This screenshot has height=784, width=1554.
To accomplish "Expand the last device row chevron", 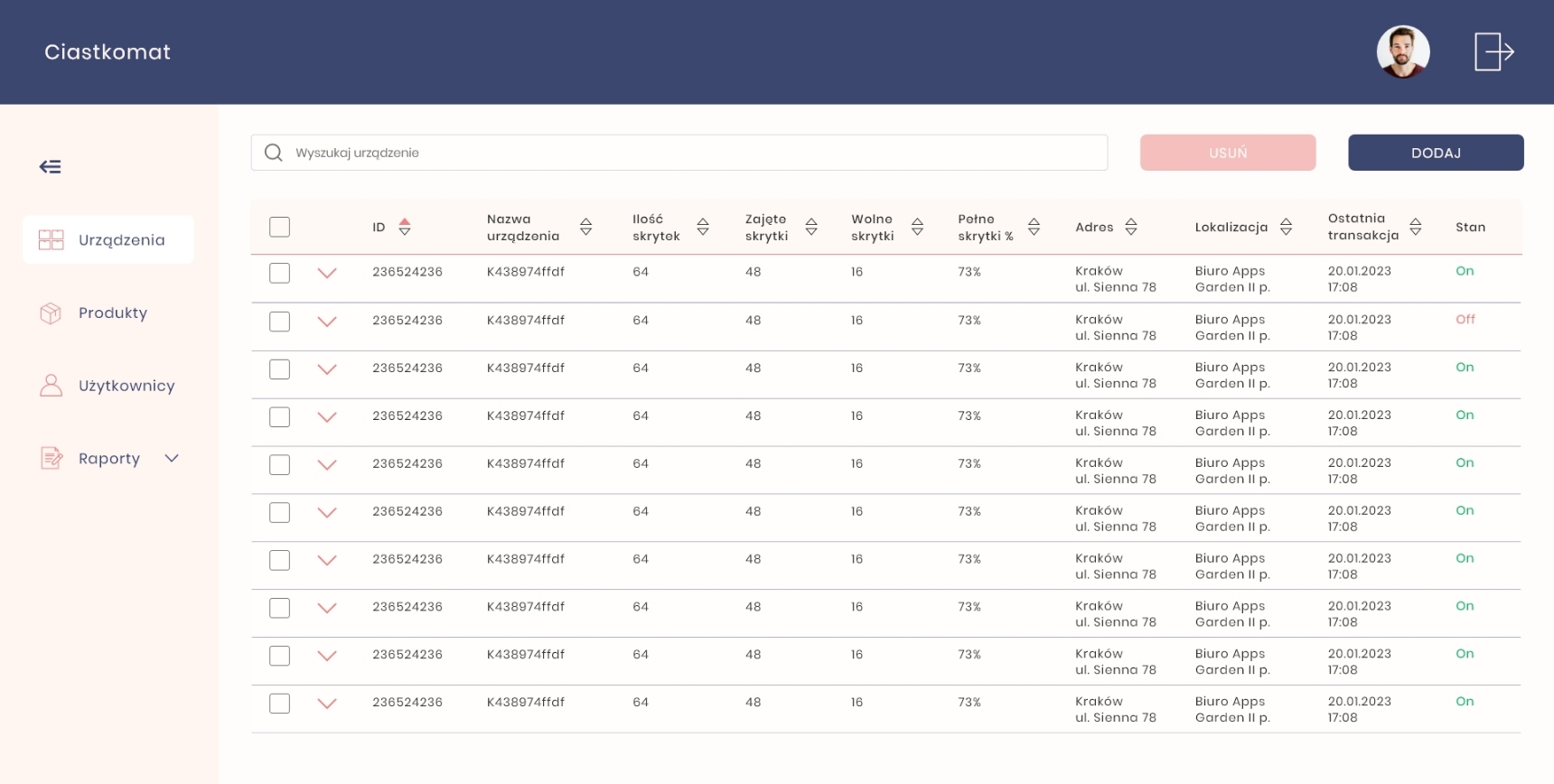I will point(327,704).
